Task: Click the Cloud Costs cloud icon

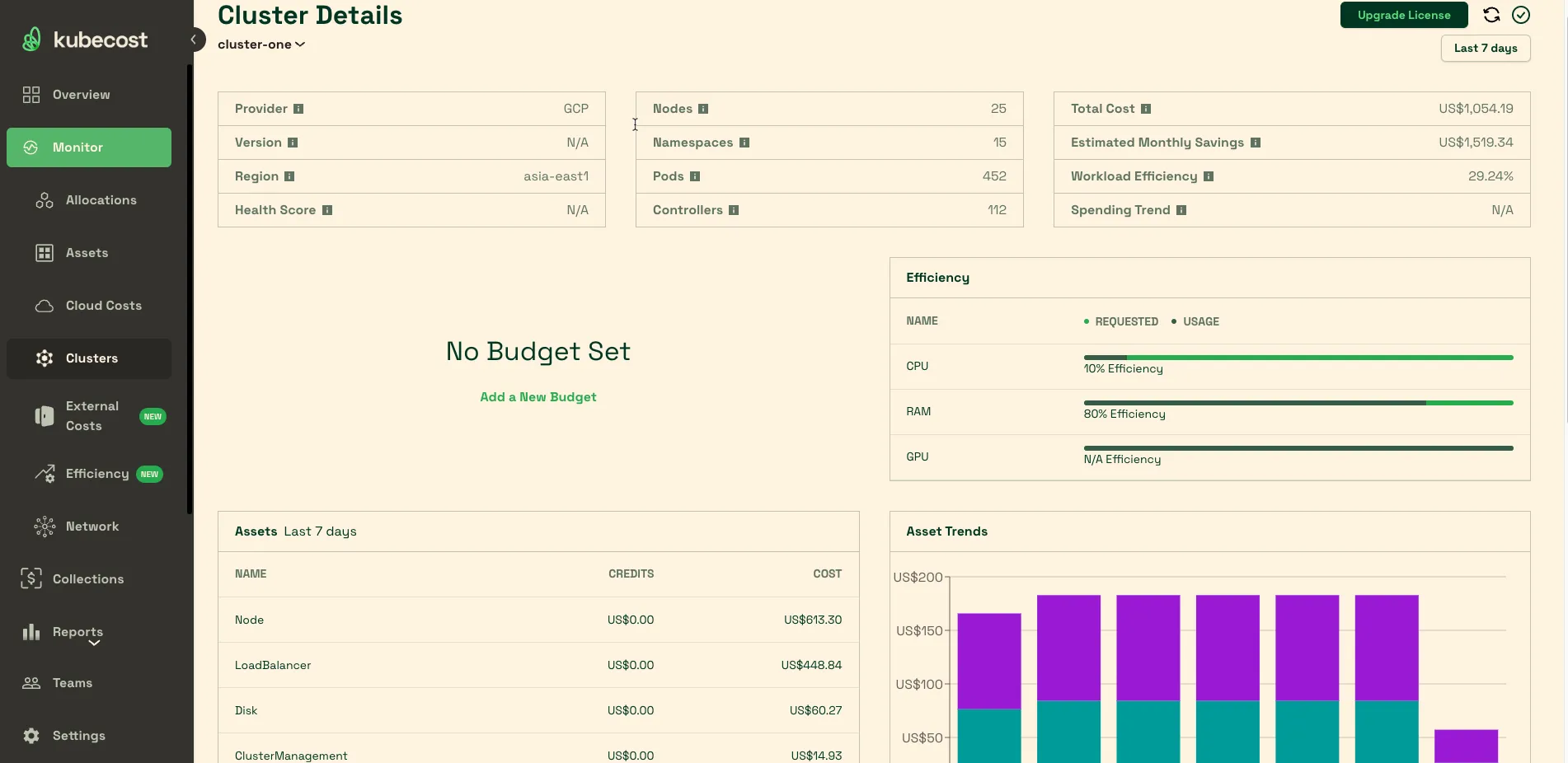Action: point(45,306)
